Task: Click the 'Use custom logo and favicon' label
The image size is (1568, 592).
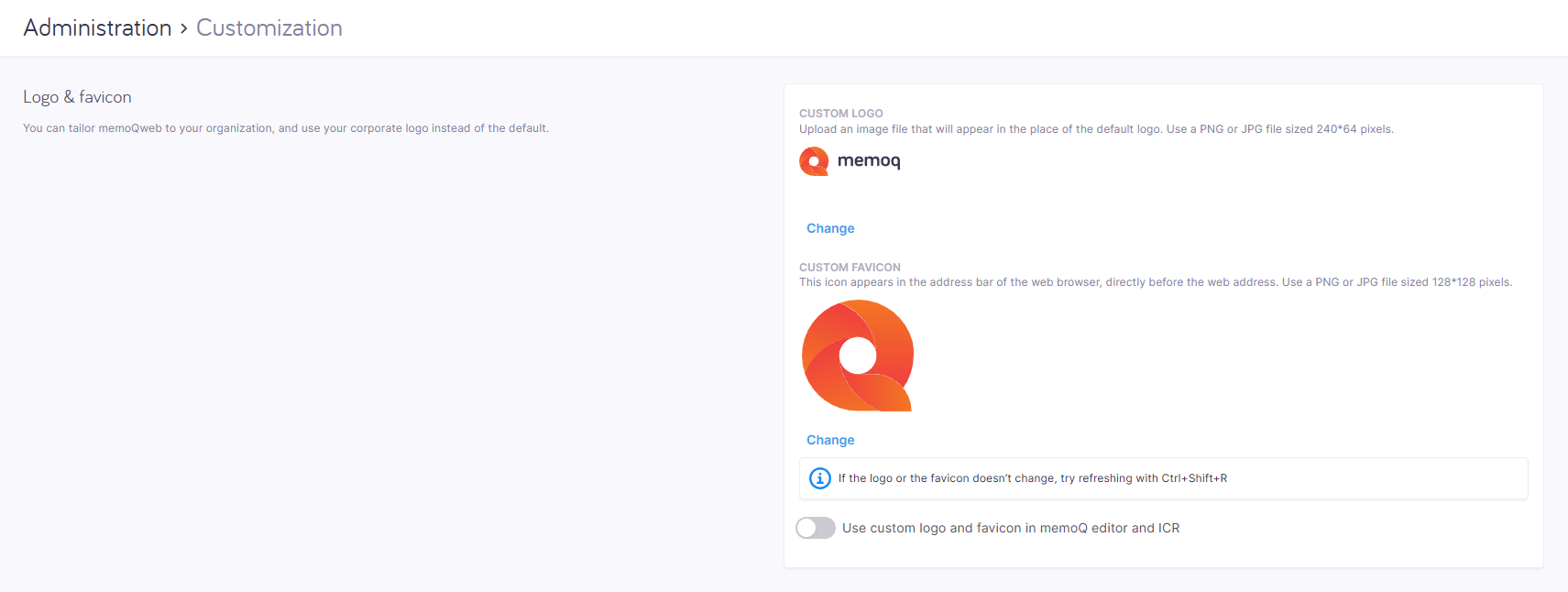Action: [1010, 528]
